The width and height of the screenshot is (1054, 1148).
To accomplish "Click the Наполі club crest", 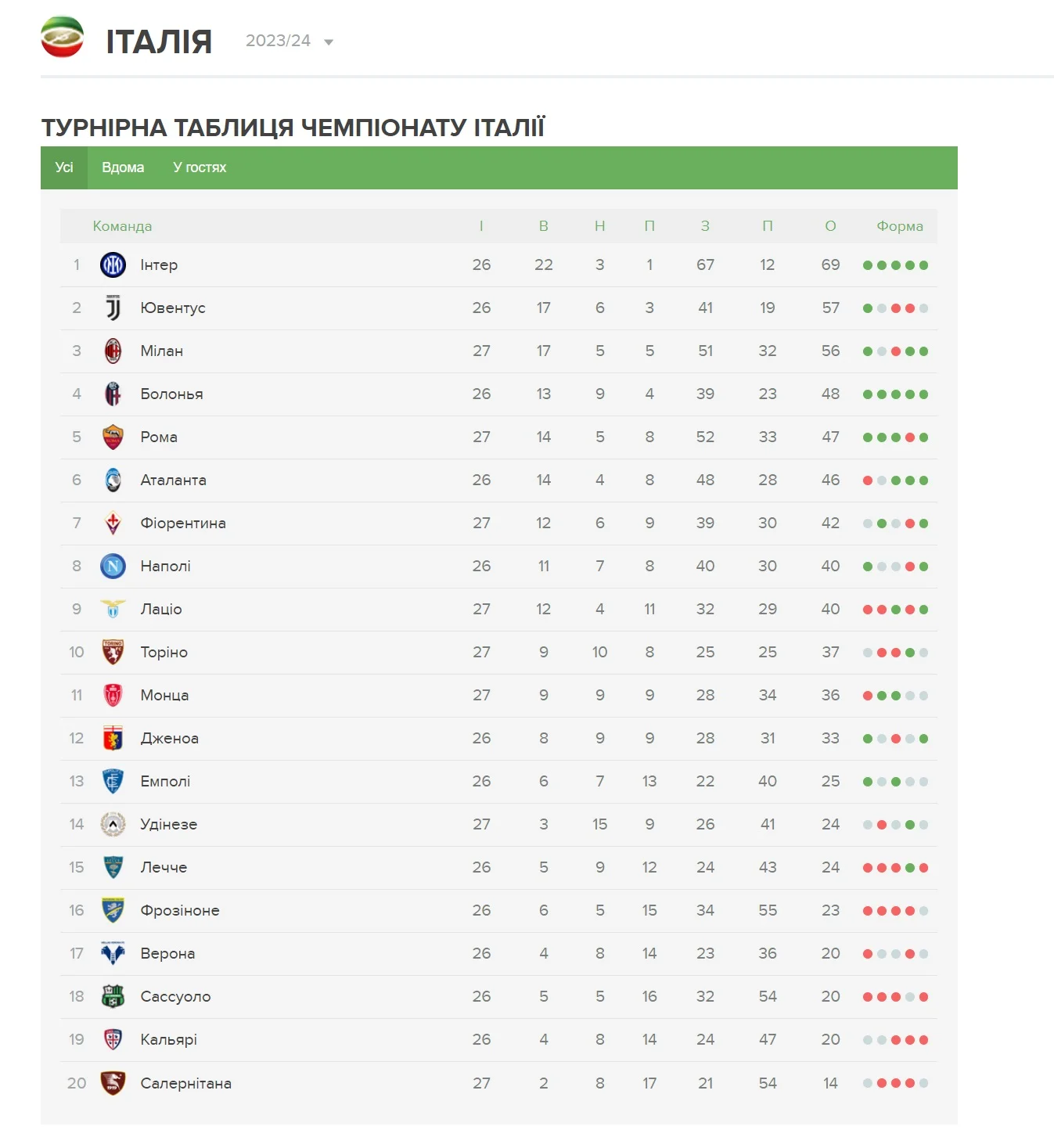I will pyautogui.click(x=113, y=567).
